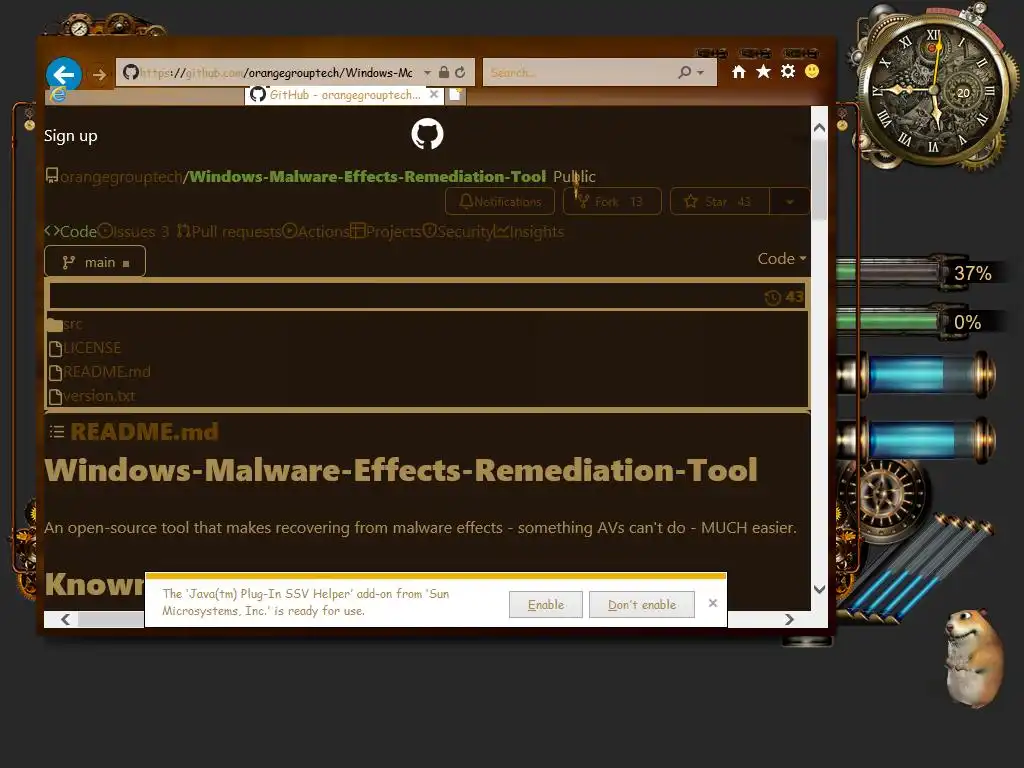Open the main branch selector
Image resolution: width=1024 pixels, height=768 pixels.
[x=95, y=262]
